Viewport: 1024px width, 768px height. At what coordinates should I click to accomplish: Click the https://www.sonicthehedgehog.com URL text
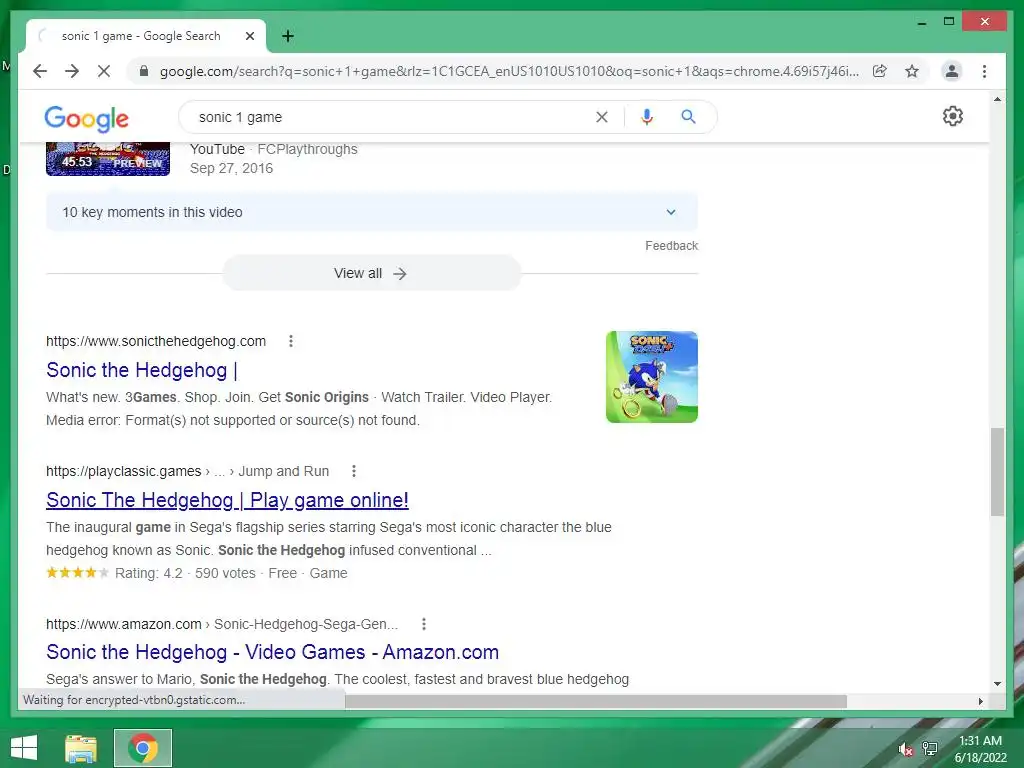156,341
